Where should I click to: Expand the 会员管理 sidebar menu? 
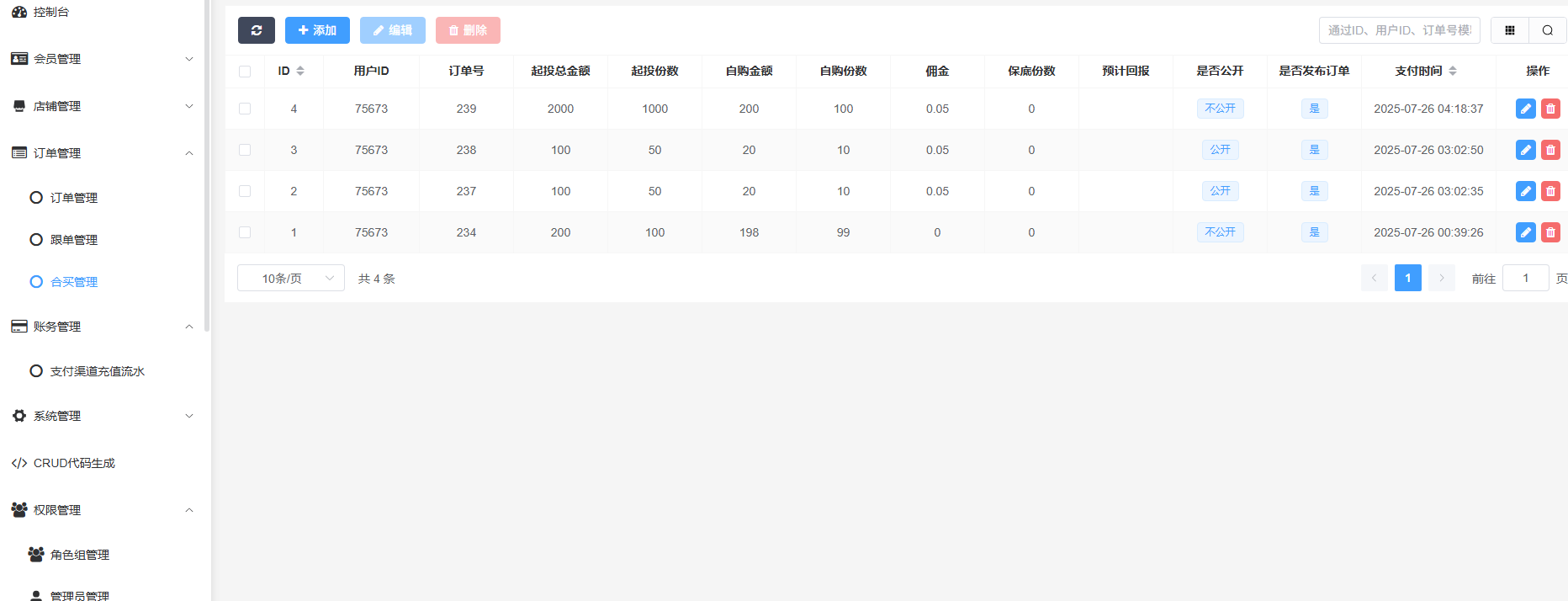(103, 59)
